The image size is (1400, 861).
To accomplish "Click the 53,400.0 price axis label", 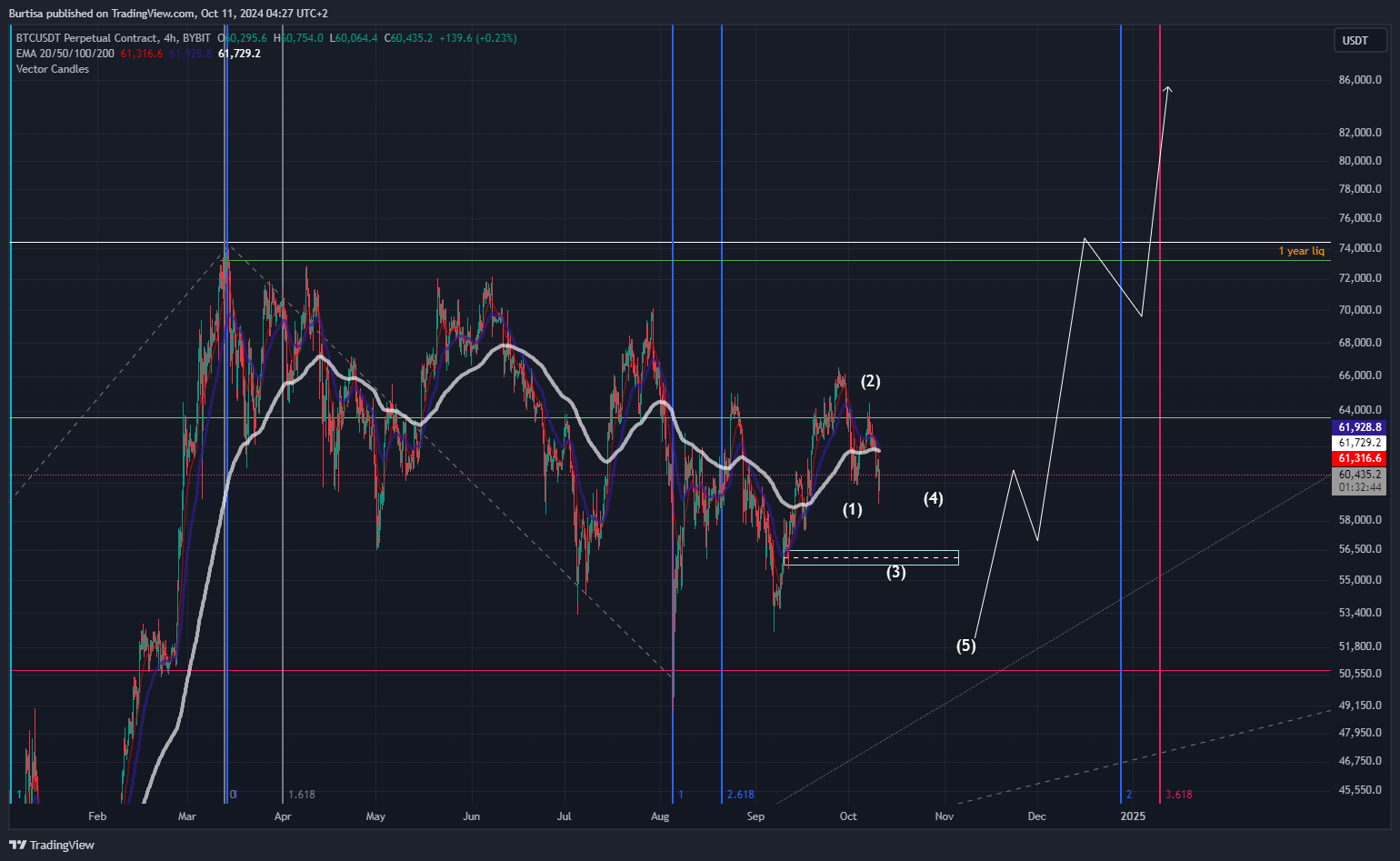I will pyautogui.click(x=1360, y=613).
